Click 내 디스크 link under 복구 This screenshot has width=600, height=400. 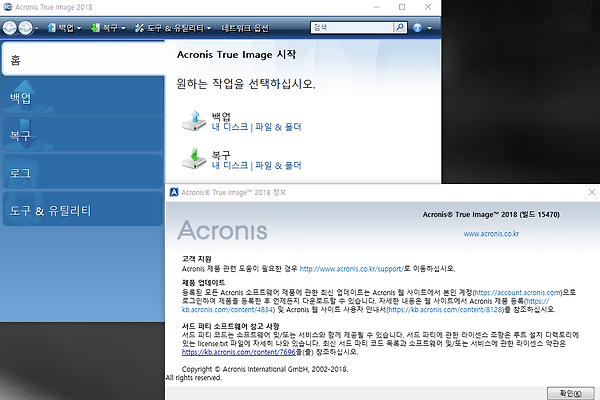coord(230,165)
